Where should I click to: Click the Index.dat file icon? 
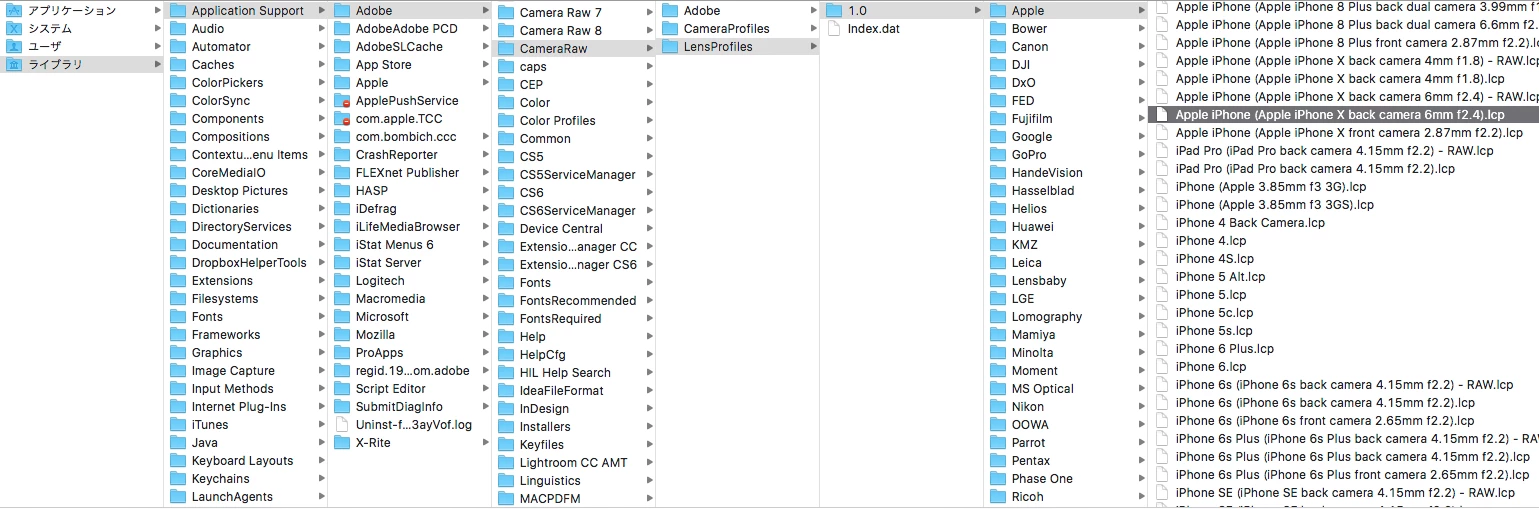point(833,28)
